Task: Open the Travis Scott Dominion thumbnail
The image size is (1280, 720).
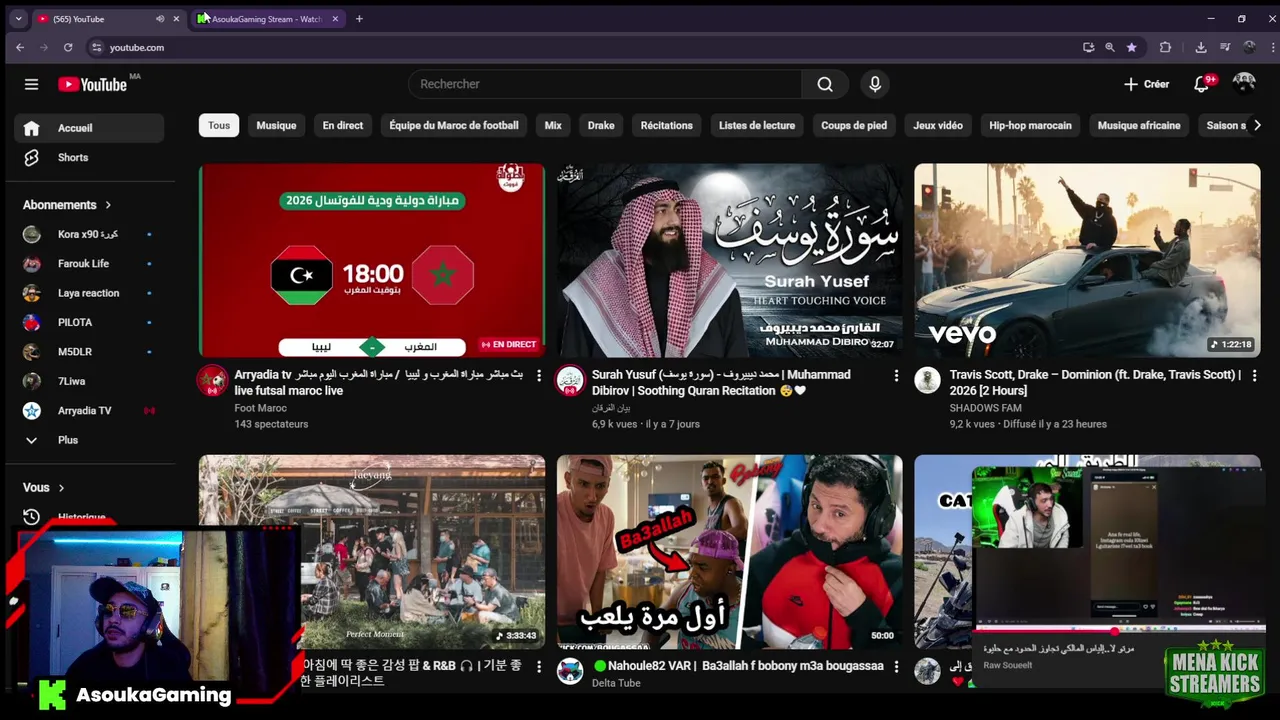Action: pyautogui.click(x=1087, y=260)
